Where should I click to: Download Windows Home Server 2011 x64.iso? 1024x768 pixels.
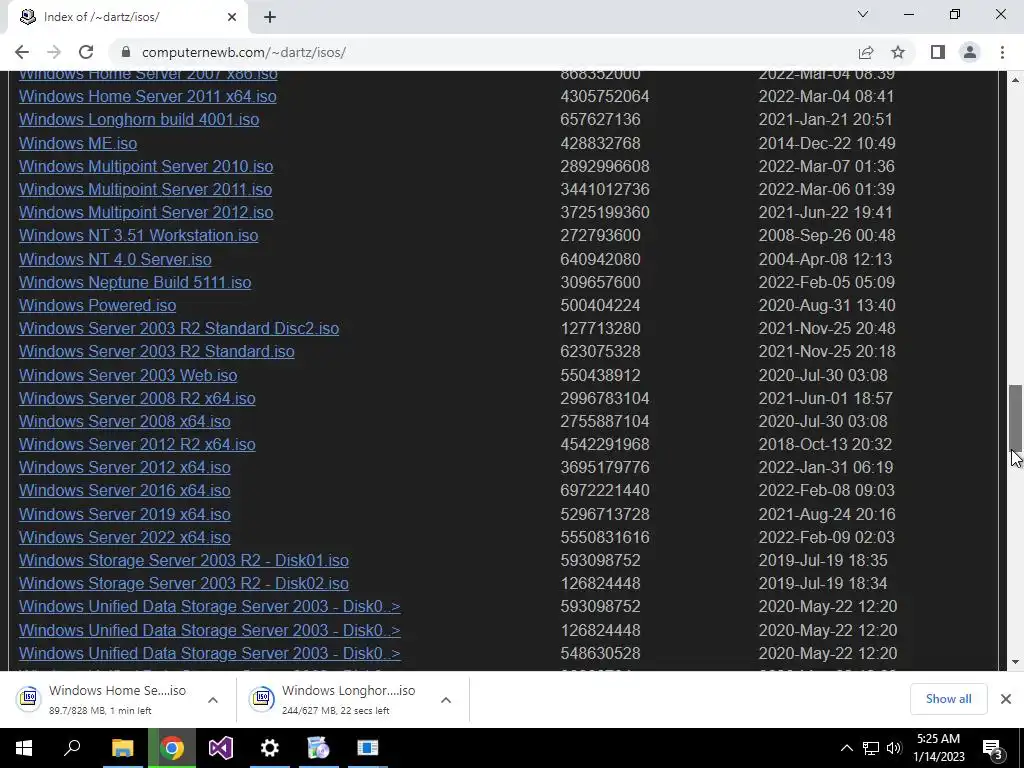(148, 97)
